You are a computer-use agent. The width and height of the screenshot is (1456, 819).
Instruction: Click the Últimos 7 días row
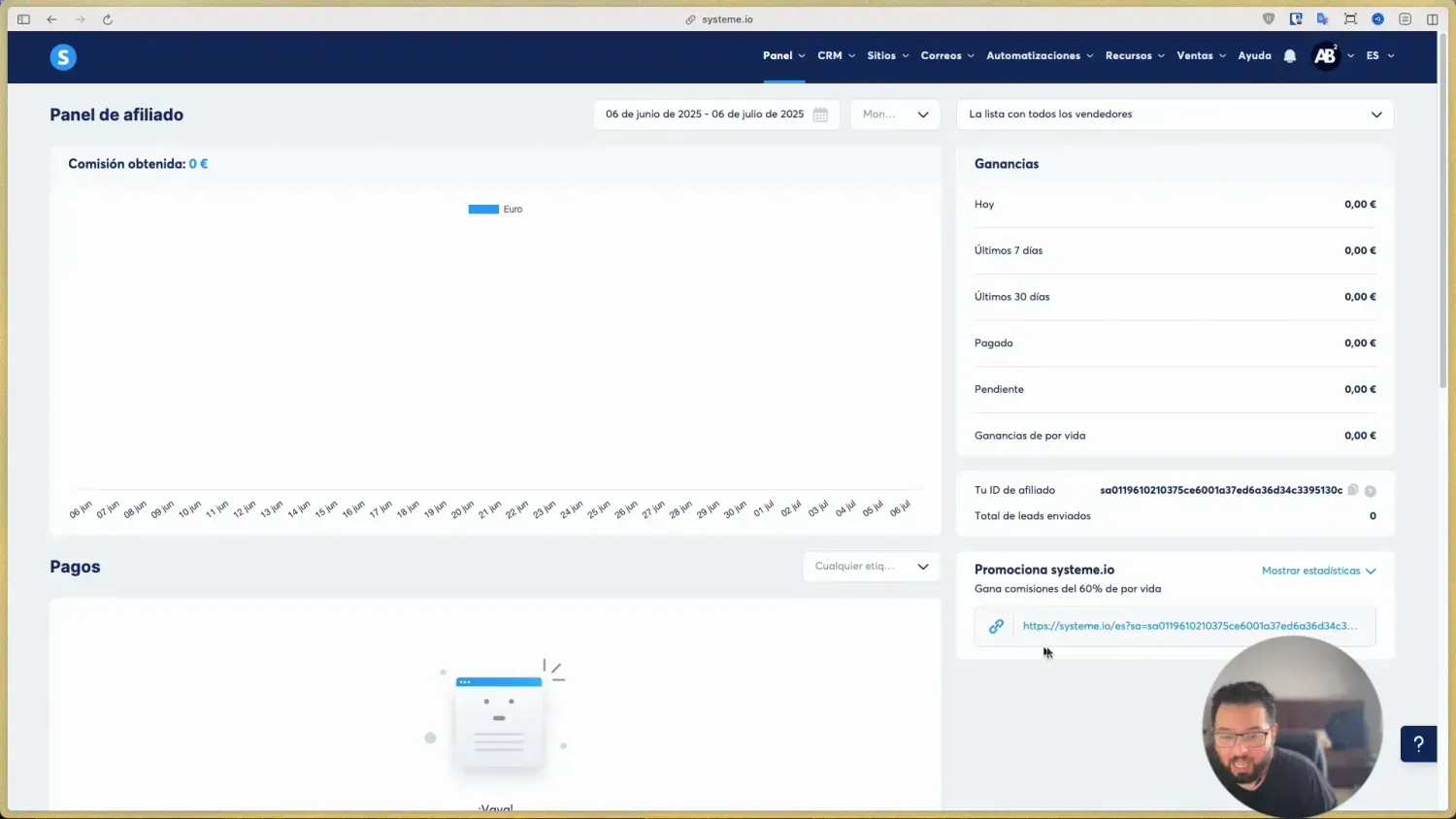click(x=1175, y=250)
